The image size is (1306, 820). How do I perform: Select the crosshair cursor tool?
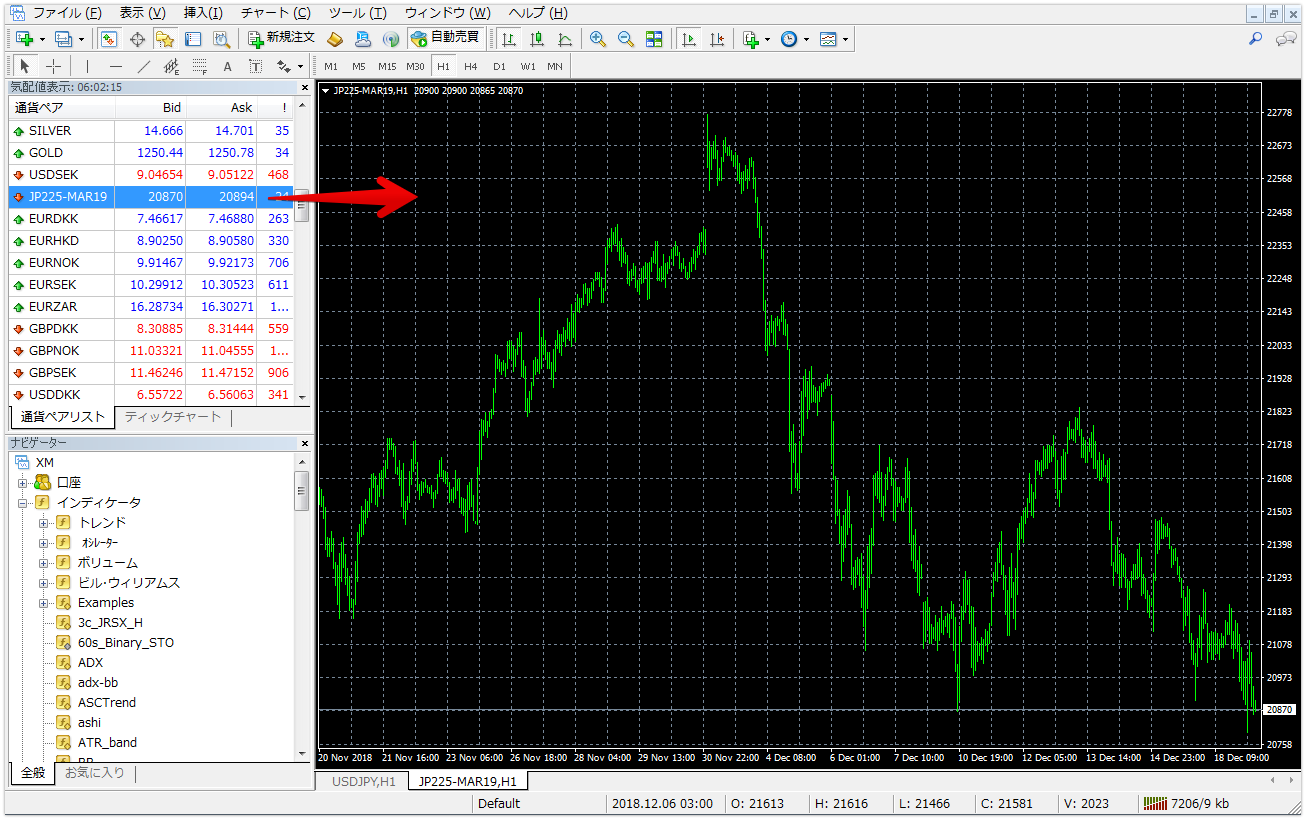point(54,67)
